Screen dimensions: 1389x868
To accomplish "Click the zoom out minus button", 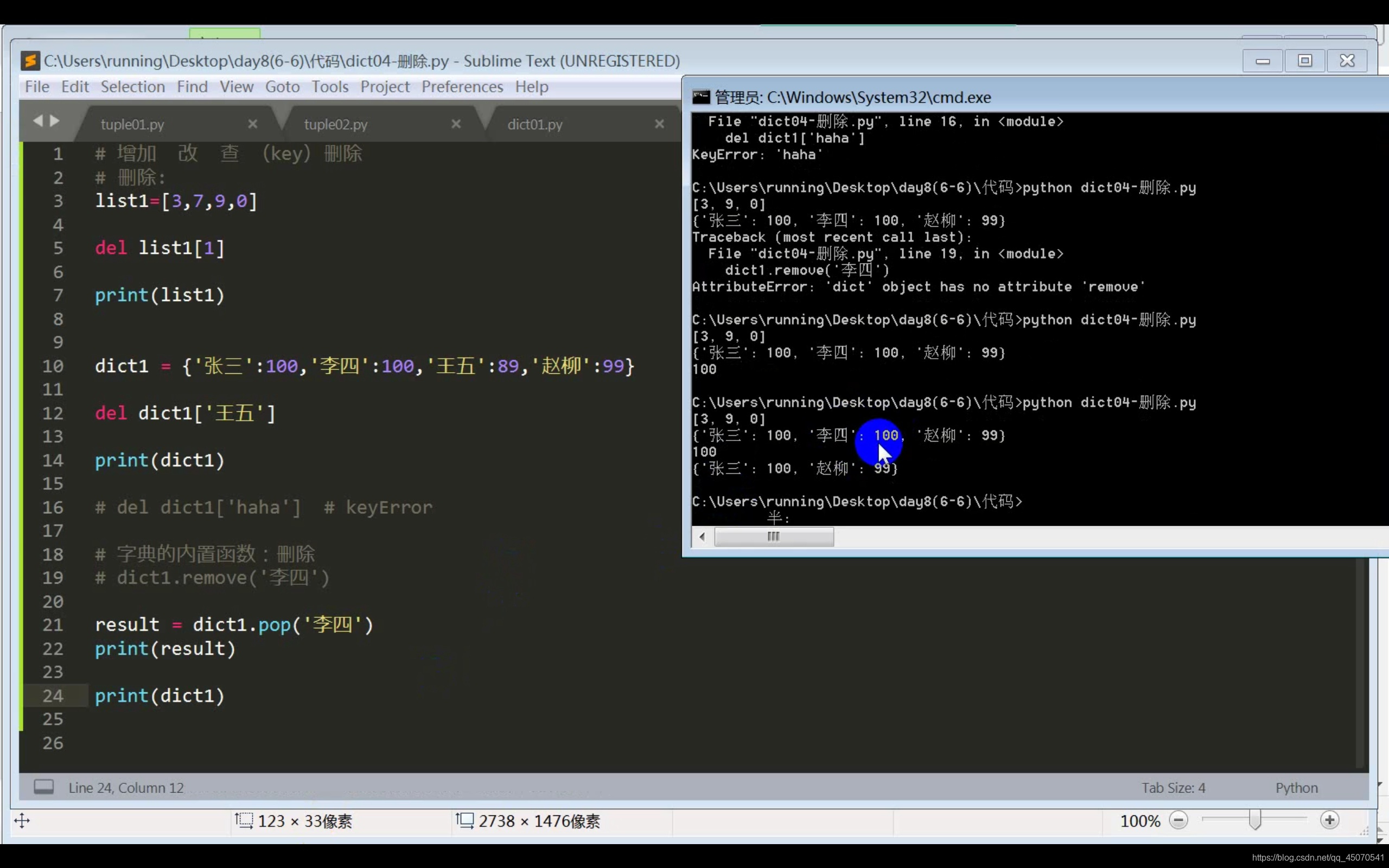I will coord(1178,820).
